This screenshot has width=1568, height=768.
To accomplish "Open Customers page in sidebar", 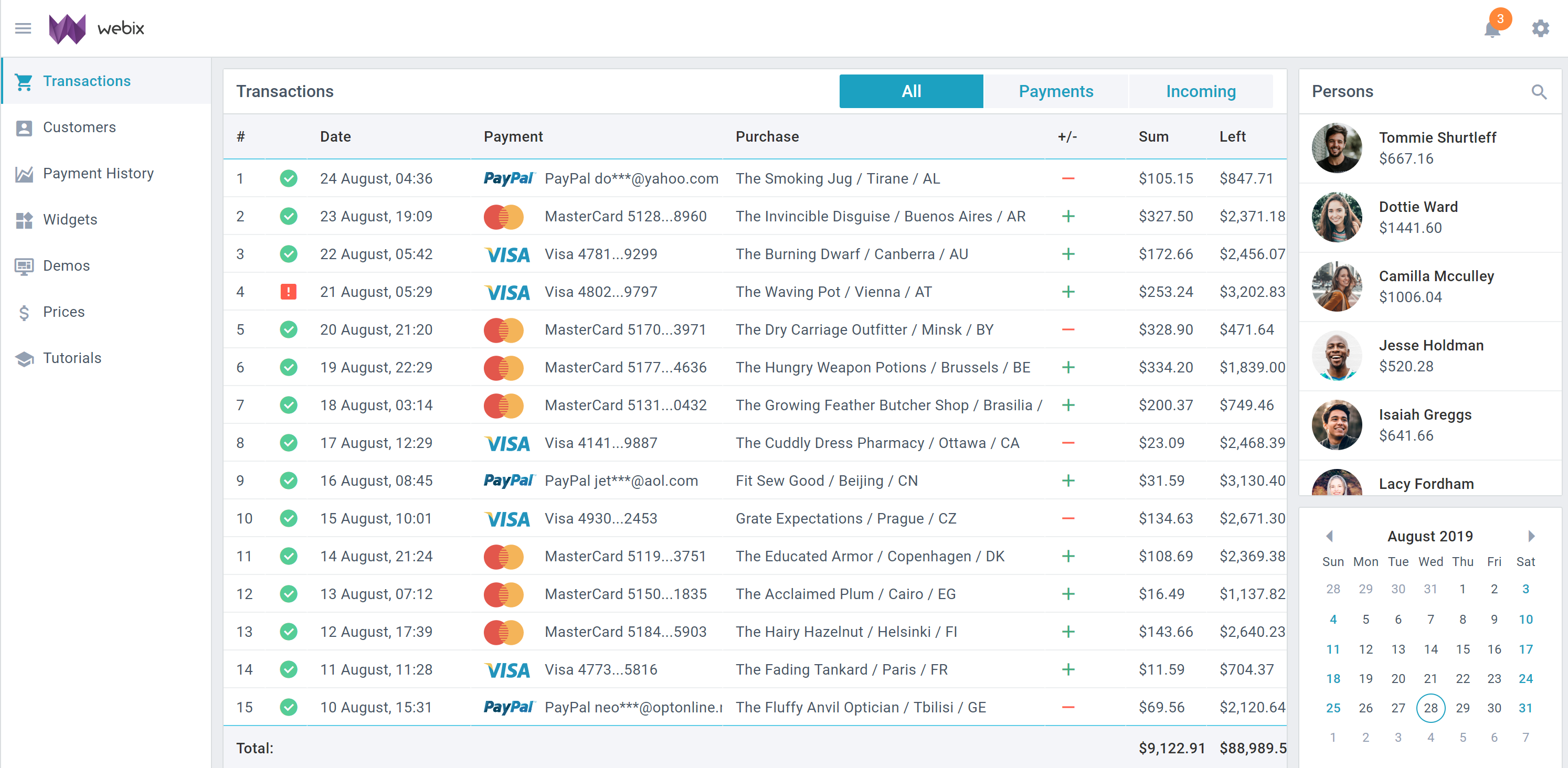I will coord(79,128).
